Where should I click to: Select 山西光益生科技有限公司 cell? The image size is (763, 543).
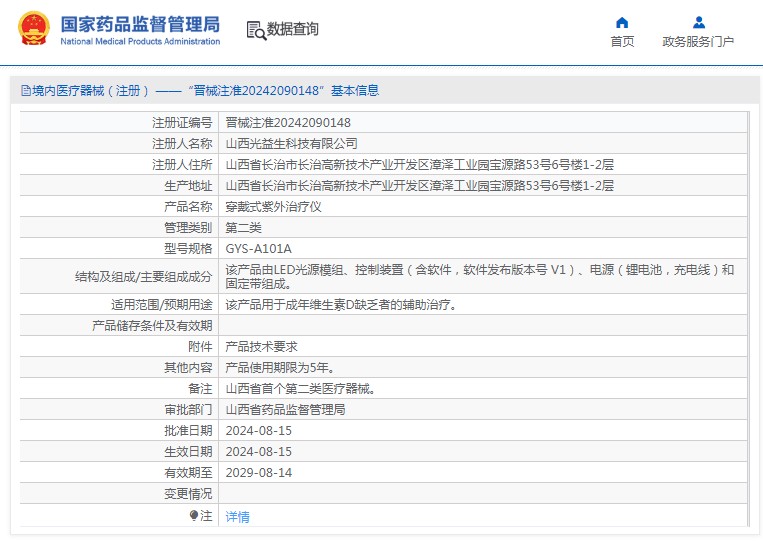[x=291, y=144]
